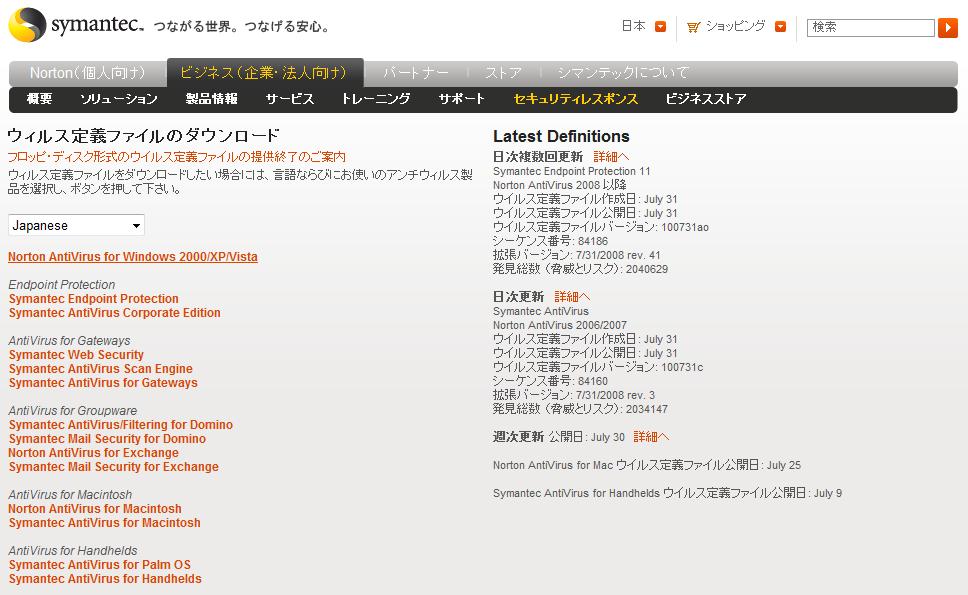This screenshot has height=595, width=968.
Task: Click the AntiVirus for Gateways category label
Action: click(x=69, y=341)
